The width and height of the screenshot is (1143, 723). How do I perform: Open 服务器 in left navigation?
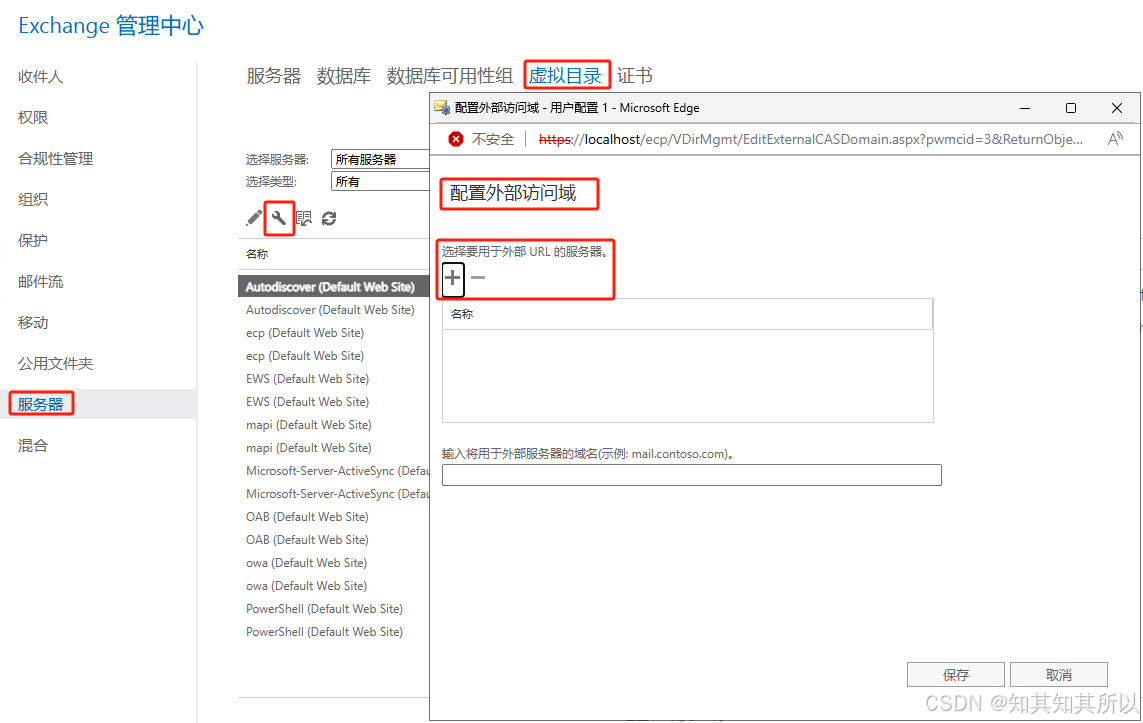tap(41, 405)
